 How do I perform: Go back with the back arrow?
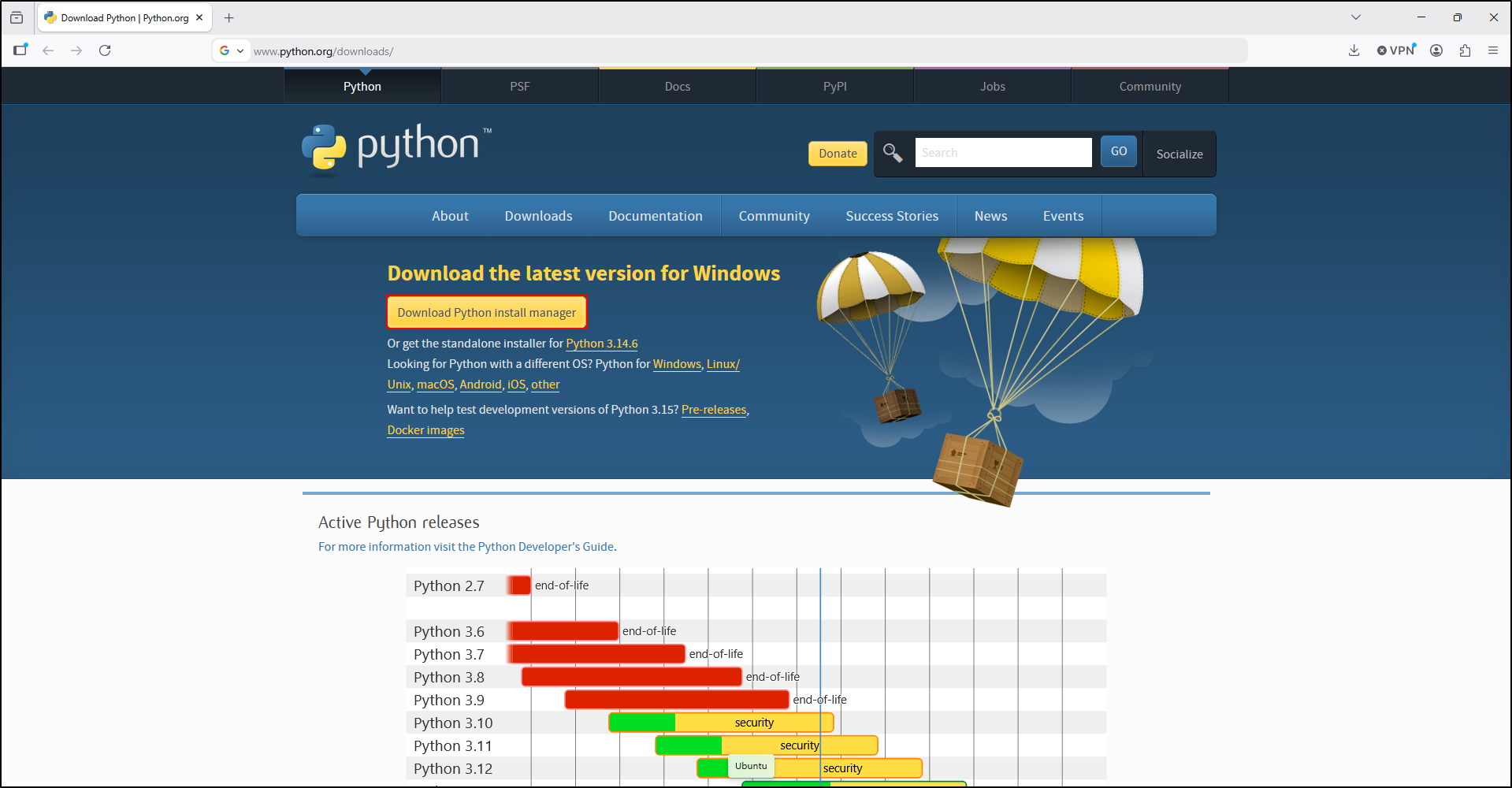[x=48, y=50]
